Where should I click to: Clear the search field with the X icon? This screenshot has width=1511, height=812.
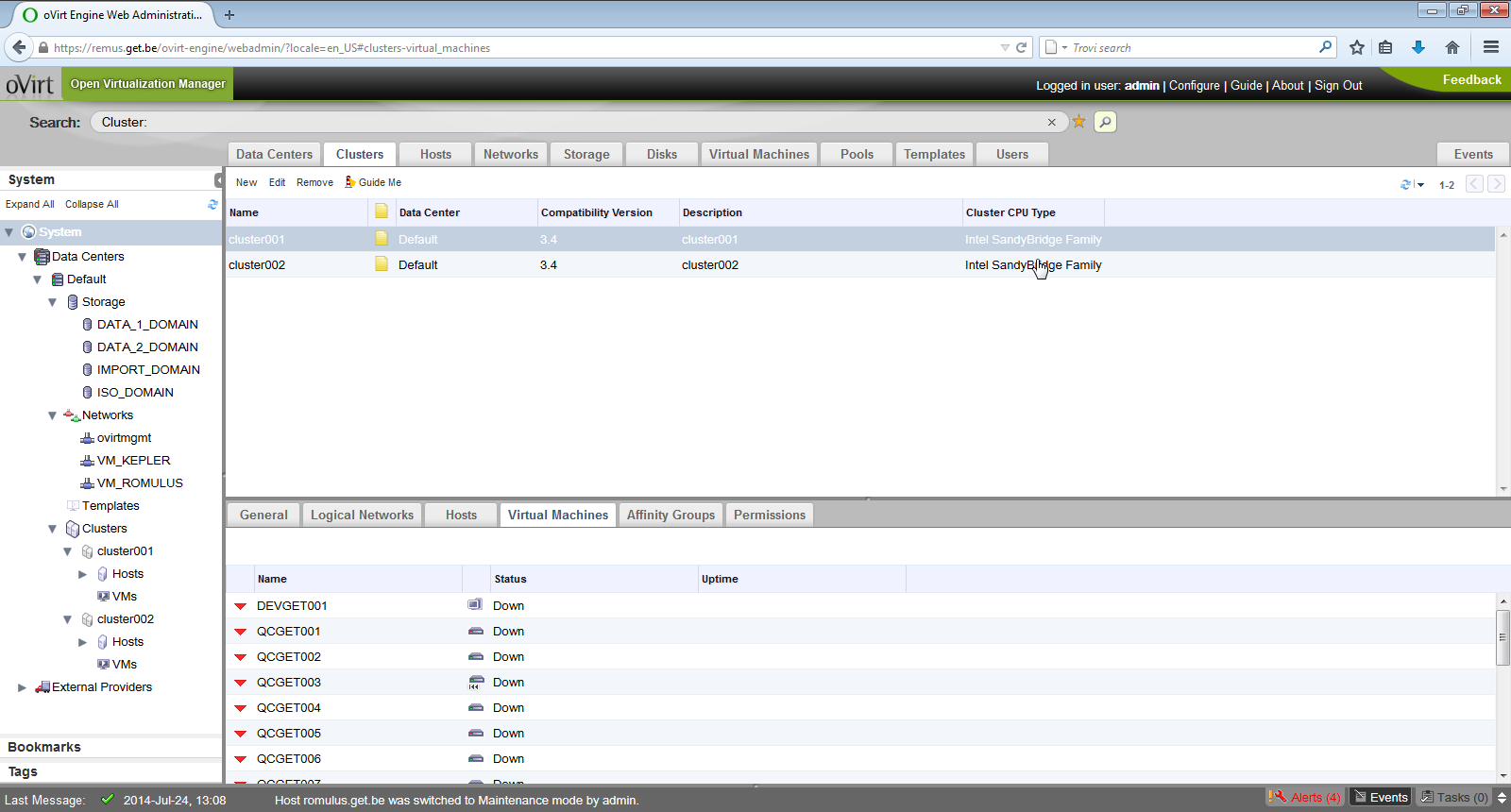coord(1051,122)
